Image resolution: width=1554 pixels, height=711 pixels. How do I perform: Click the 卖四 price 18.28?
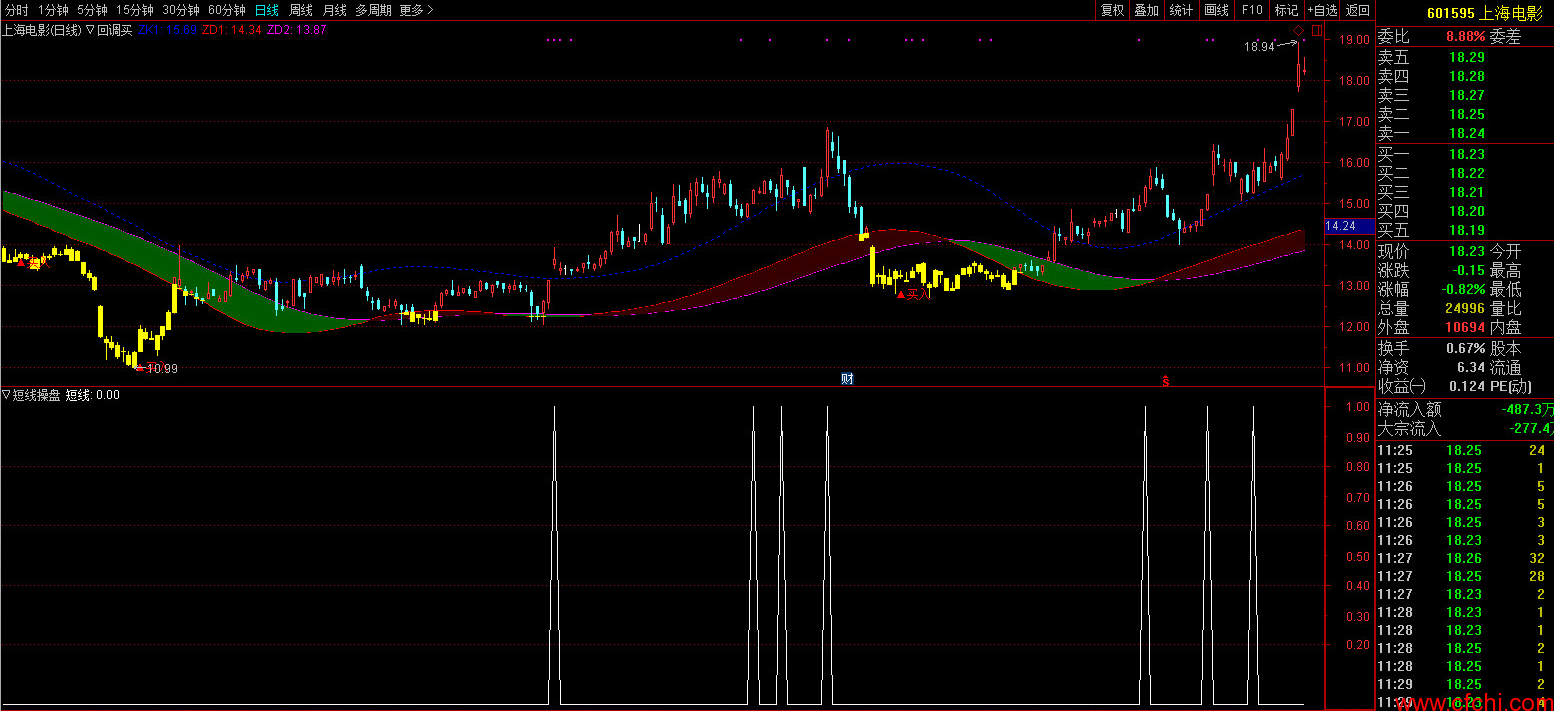click(1467, 77)
